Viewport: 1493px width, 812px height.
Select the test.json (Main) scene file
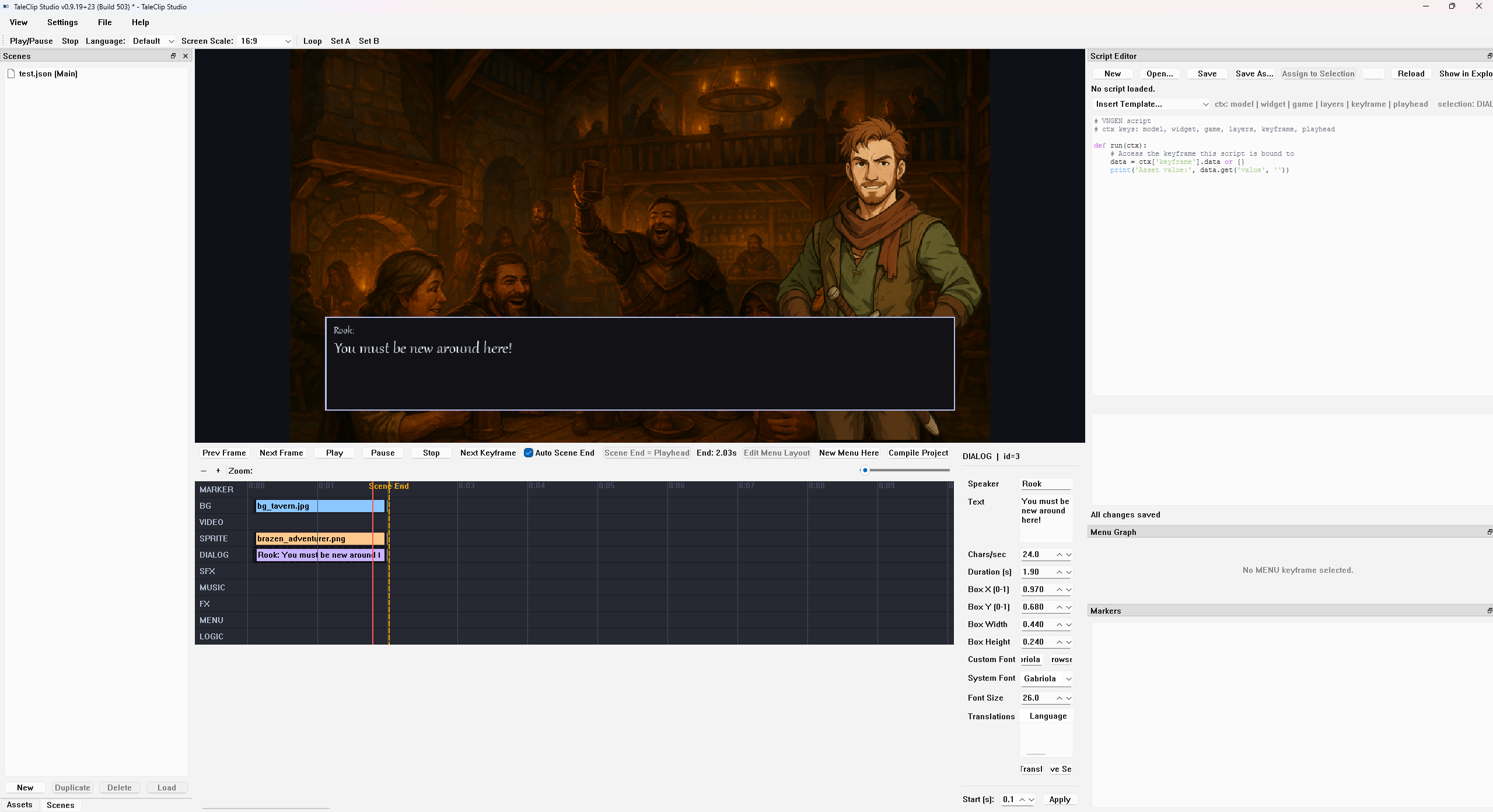coord(48,73)
